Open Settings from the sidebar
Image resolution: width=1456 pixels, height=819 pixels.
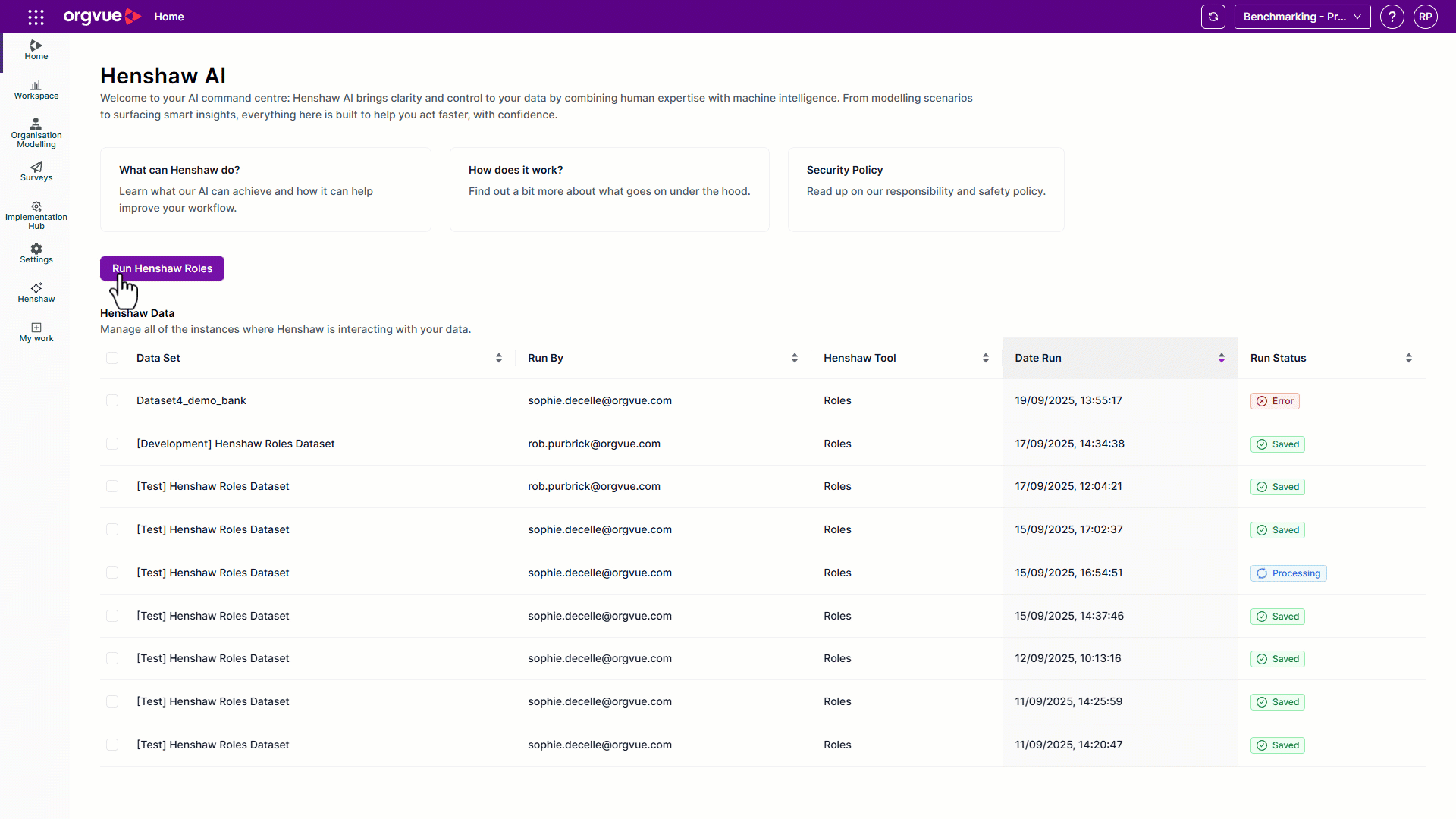tap(36, 253)
